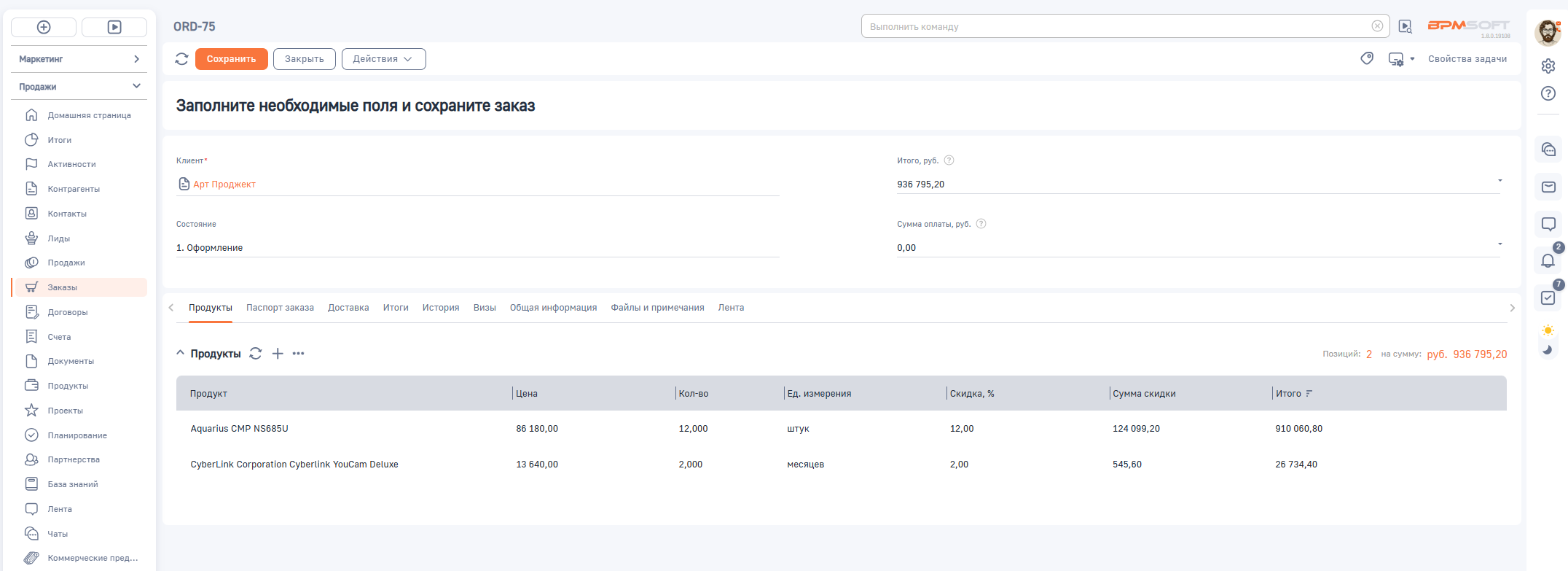The height and width of the screenshot is (571, 1568).
Task: Open the Арт Проджект client link
Action: 224,184
